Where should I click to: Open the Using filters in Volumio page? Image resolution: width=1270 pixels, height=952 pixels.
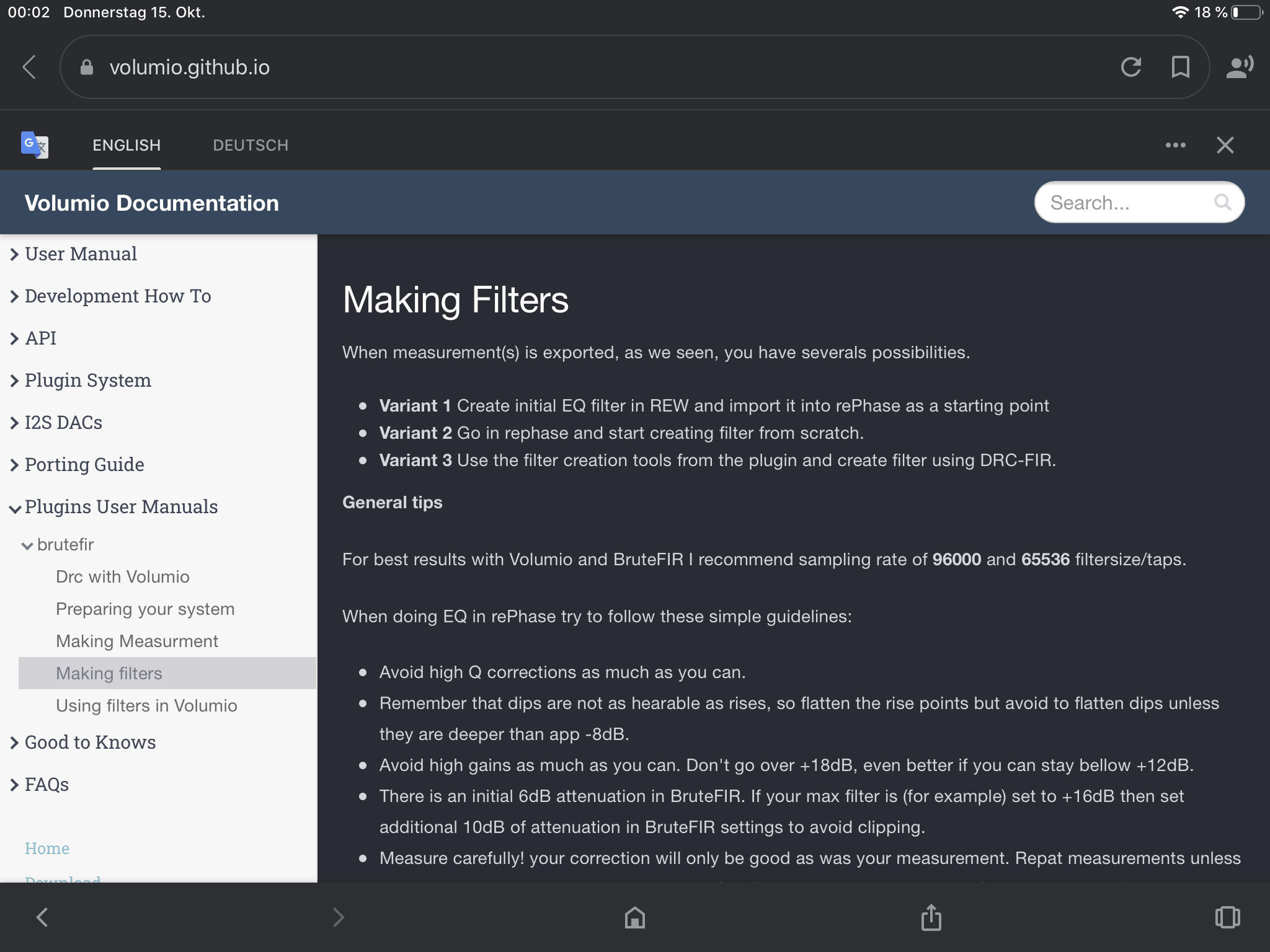146,705
